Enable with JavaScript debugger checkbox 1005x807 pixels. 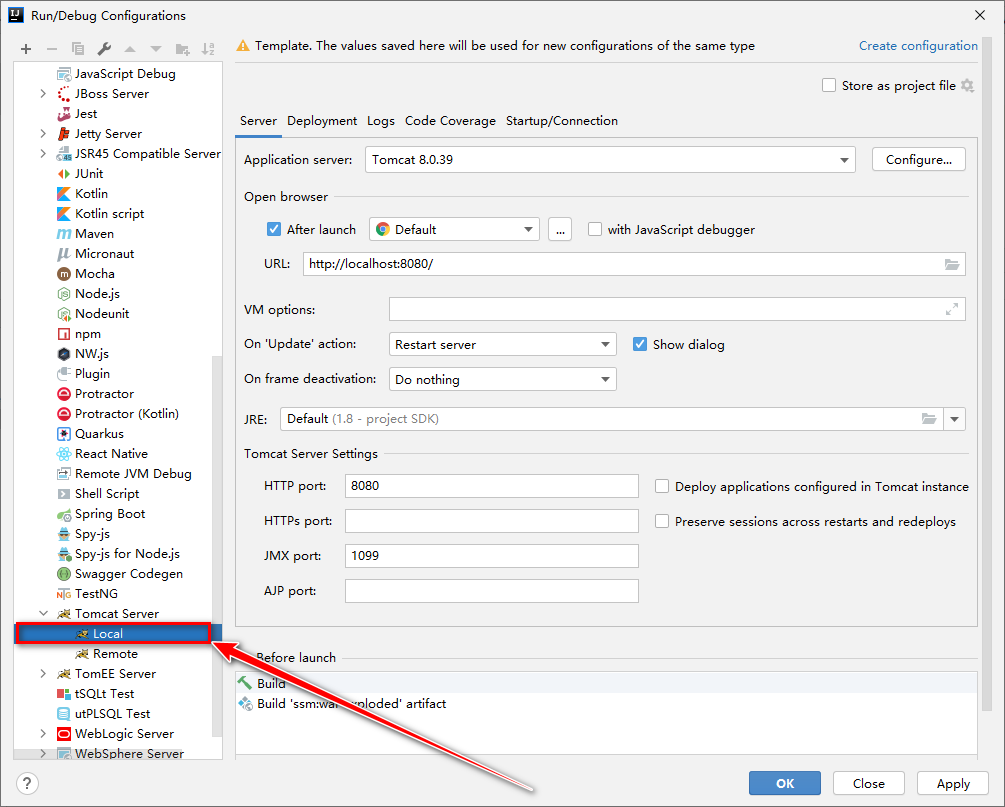point(595,229)
